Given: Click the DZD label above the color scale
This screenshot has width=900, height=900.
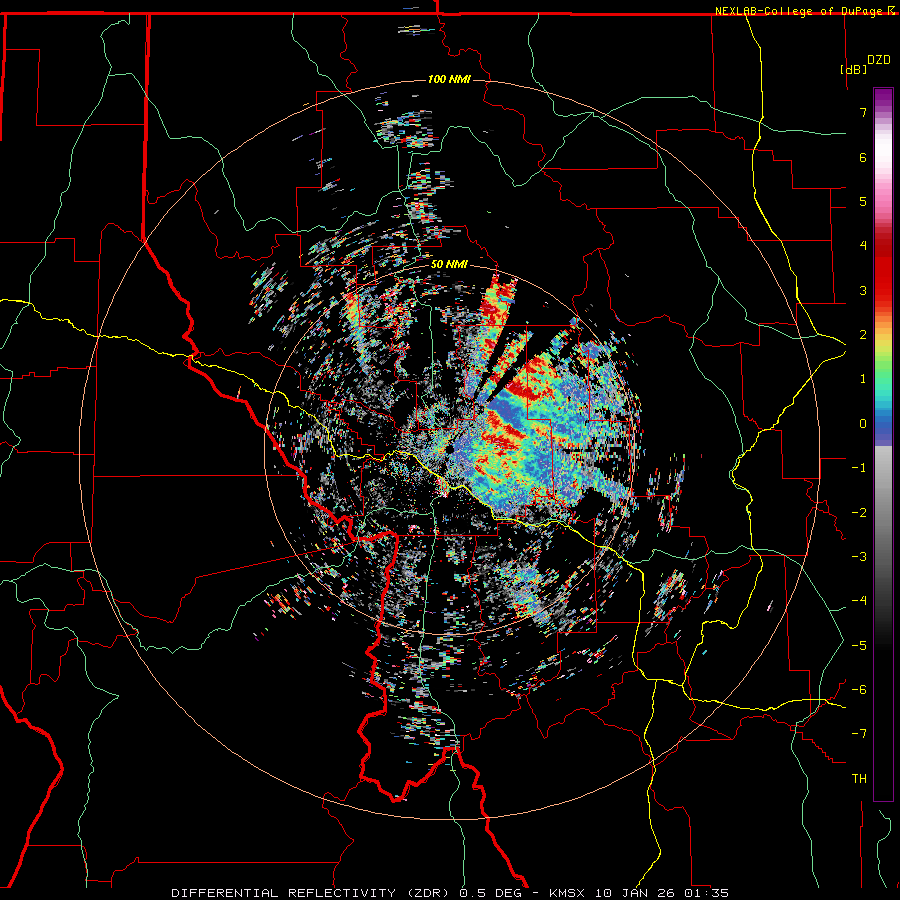Looking at the screenshot, I should tap(879, 60).
